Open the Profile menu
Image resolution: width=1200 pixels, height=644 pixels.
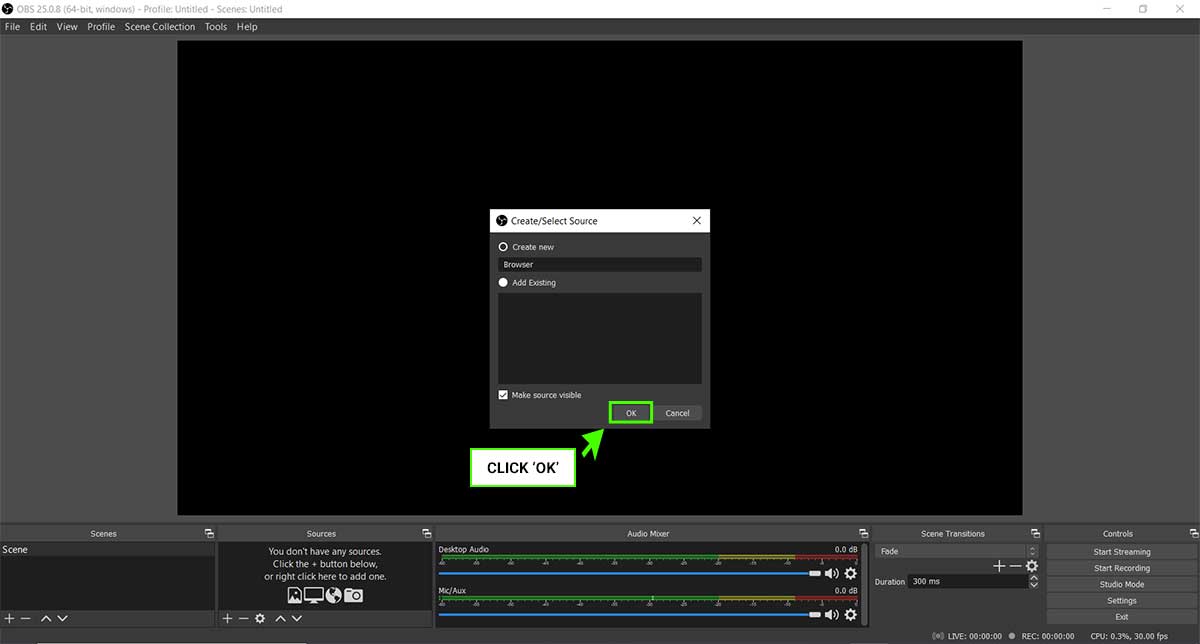point(101,27)
